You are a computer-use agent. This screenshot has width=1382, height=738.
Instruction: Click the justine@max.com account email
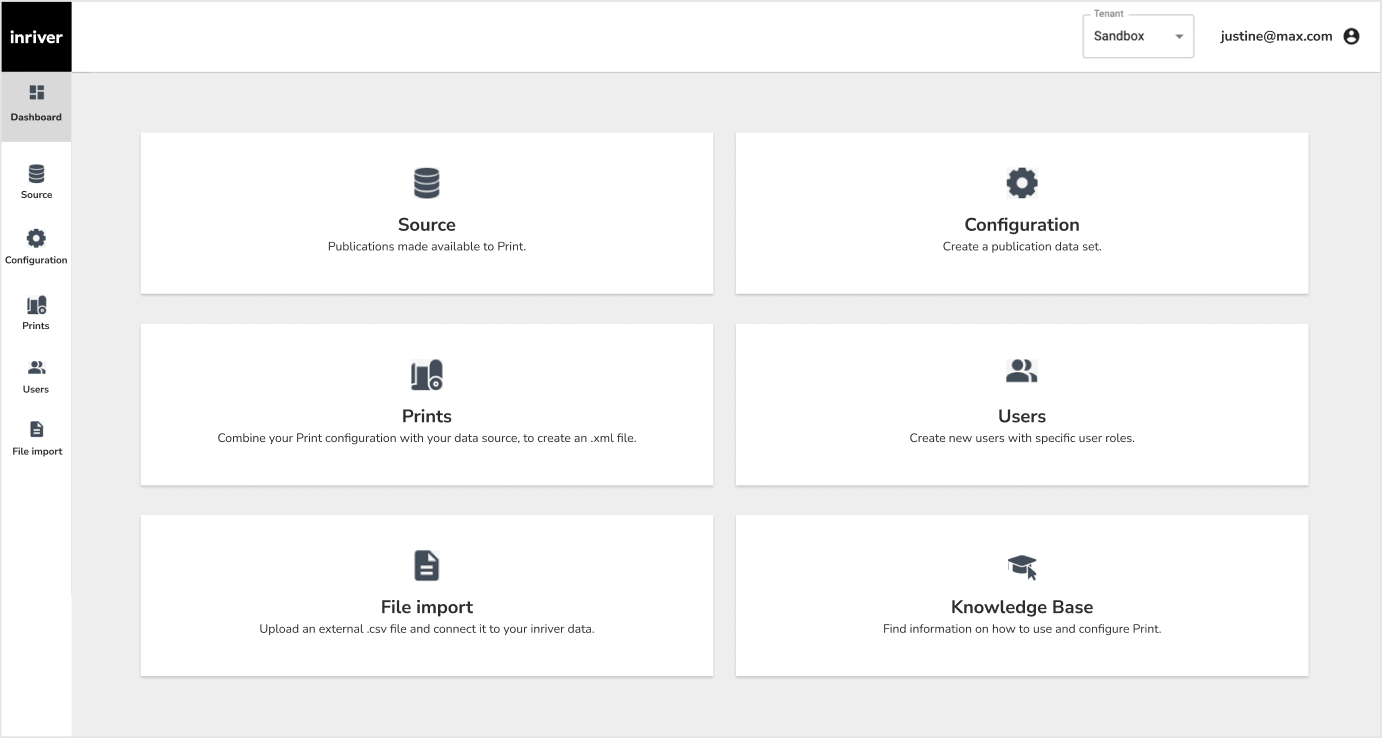point(1276,36)
